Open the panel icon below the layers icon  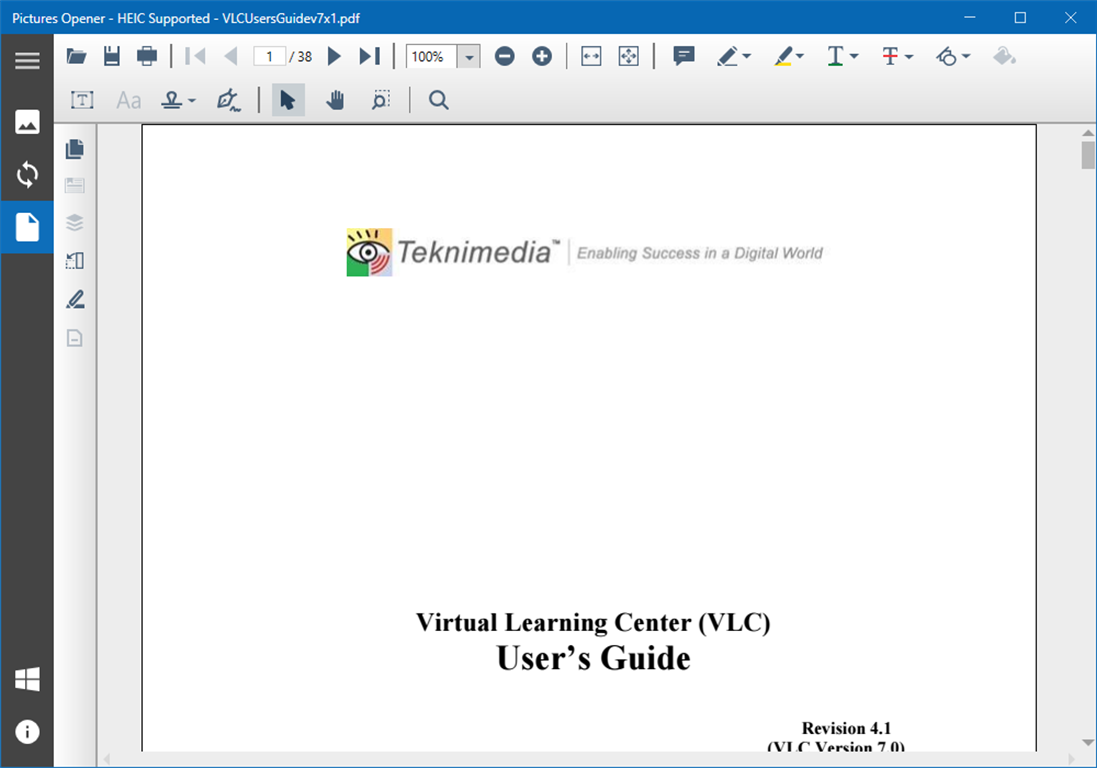[75, 261]
